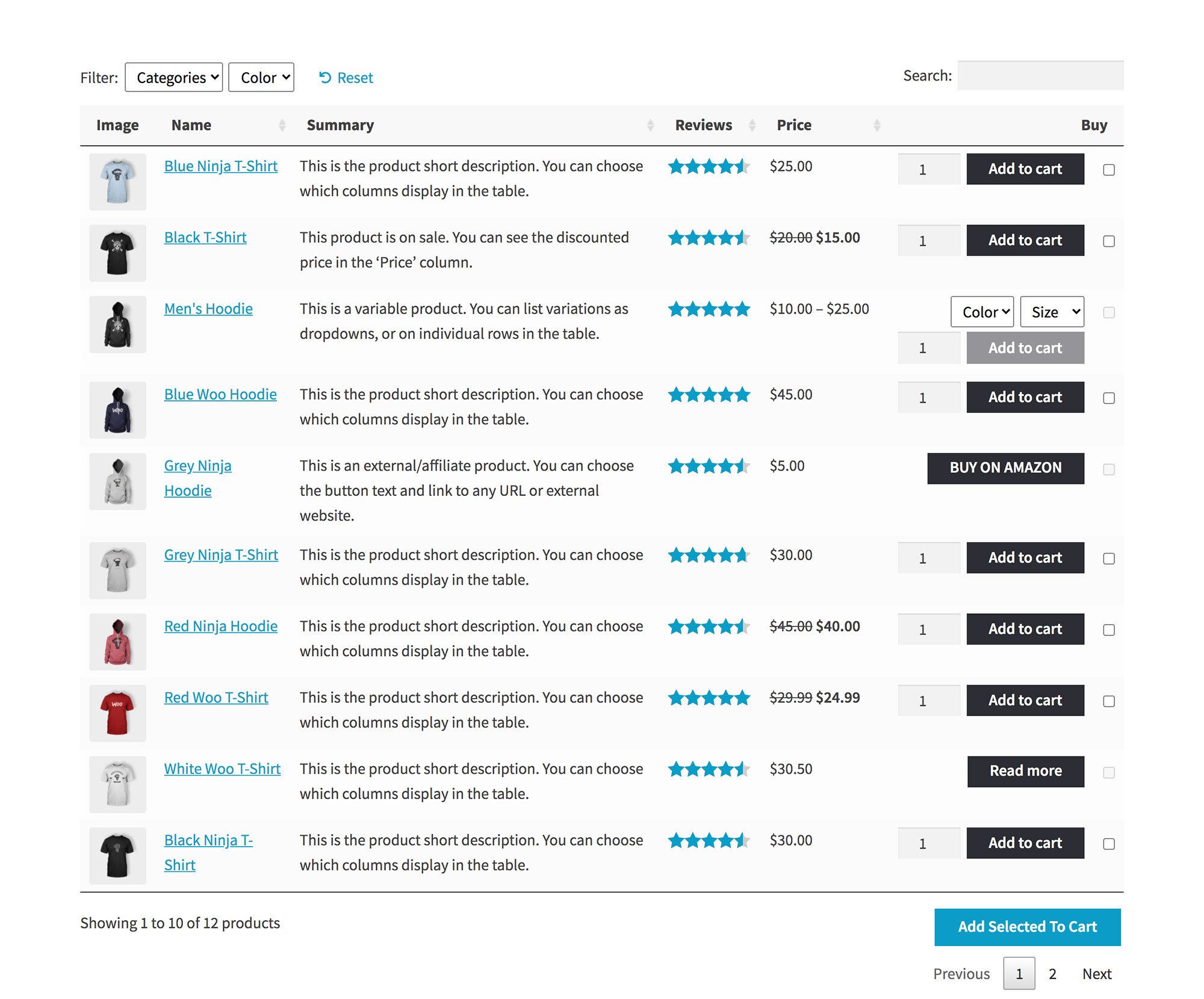The image size is (1204, 999).
Task: Sort products by the Reviews column arrow
Action: pyautogui.click(x=751, y=125)
